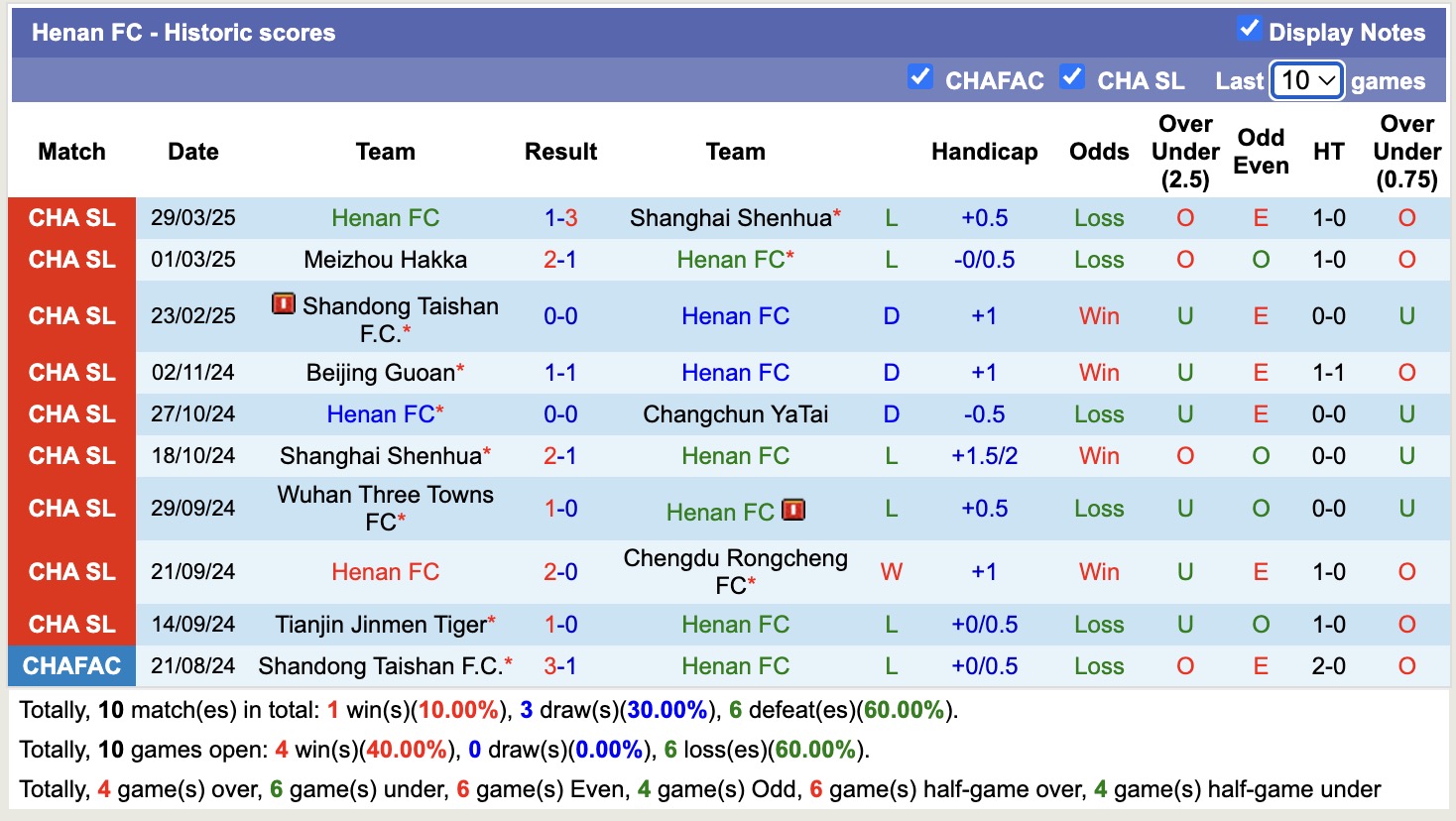Viewport: 1456px width, 821px height.
Task: Click Henan FC in 27/10/24 row
Action: tap(381, 414)
